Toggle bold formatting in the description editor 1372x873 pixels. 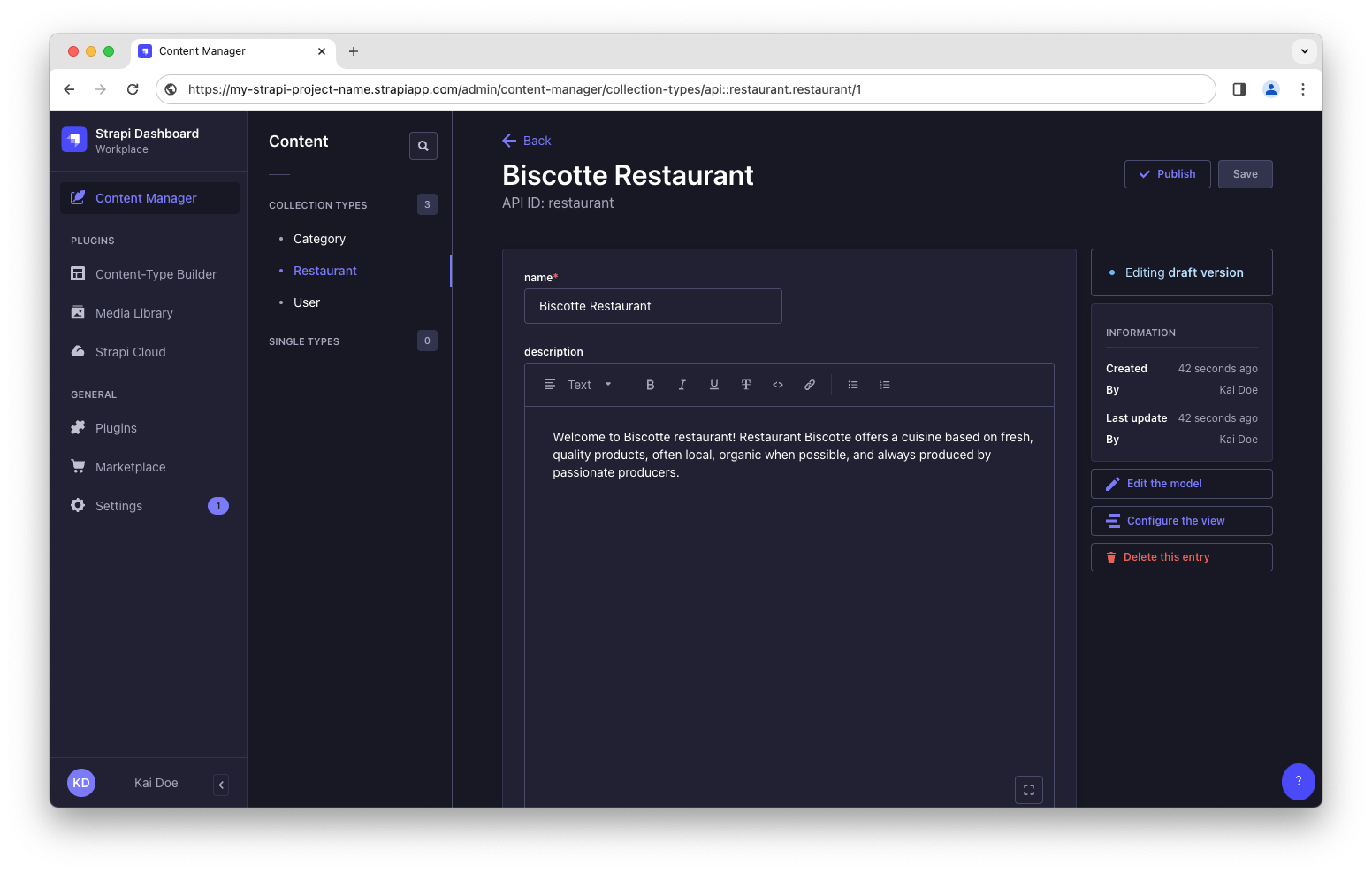pos(650,384)
